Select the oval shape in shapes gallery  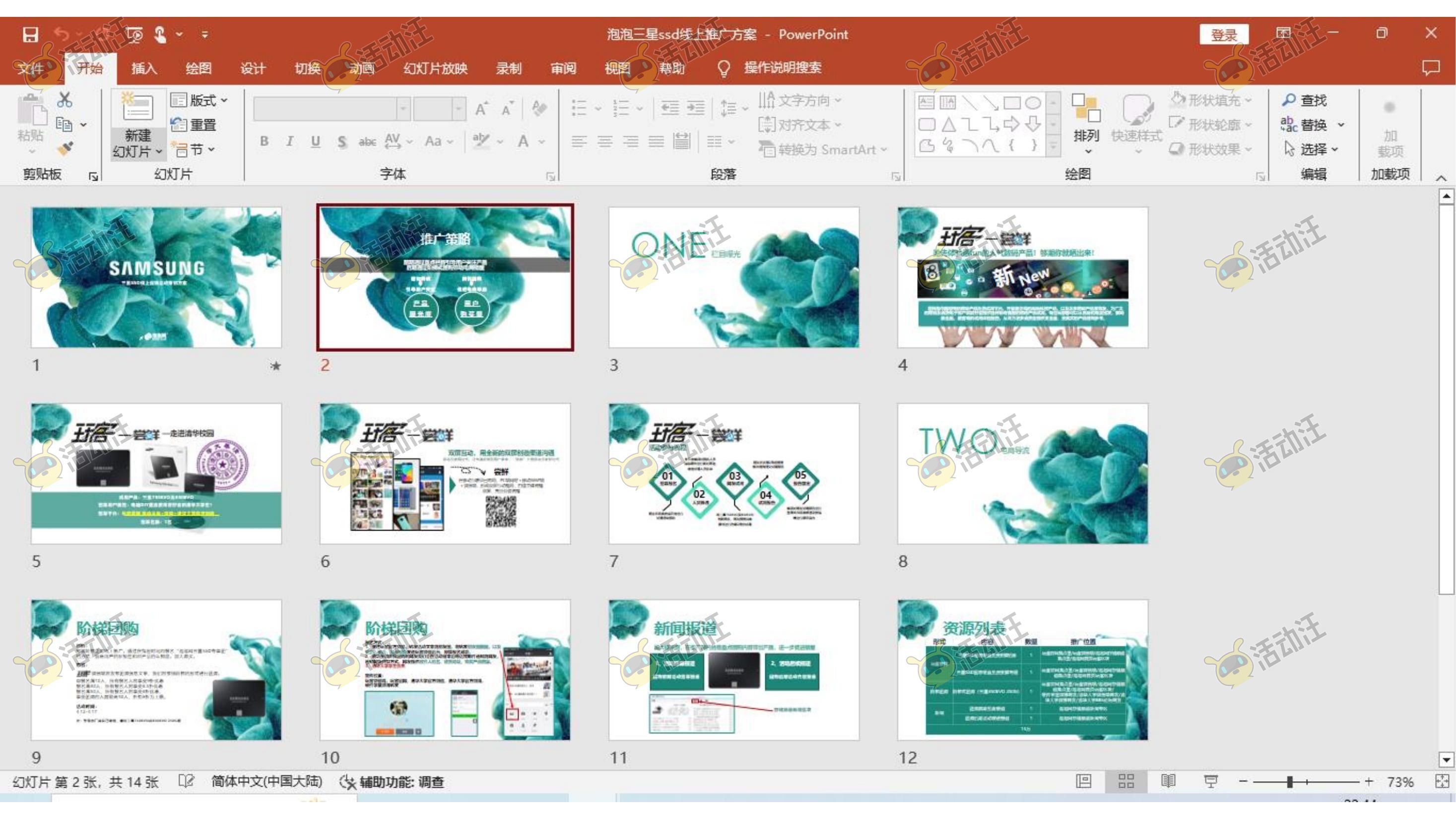coord(1033,103)
